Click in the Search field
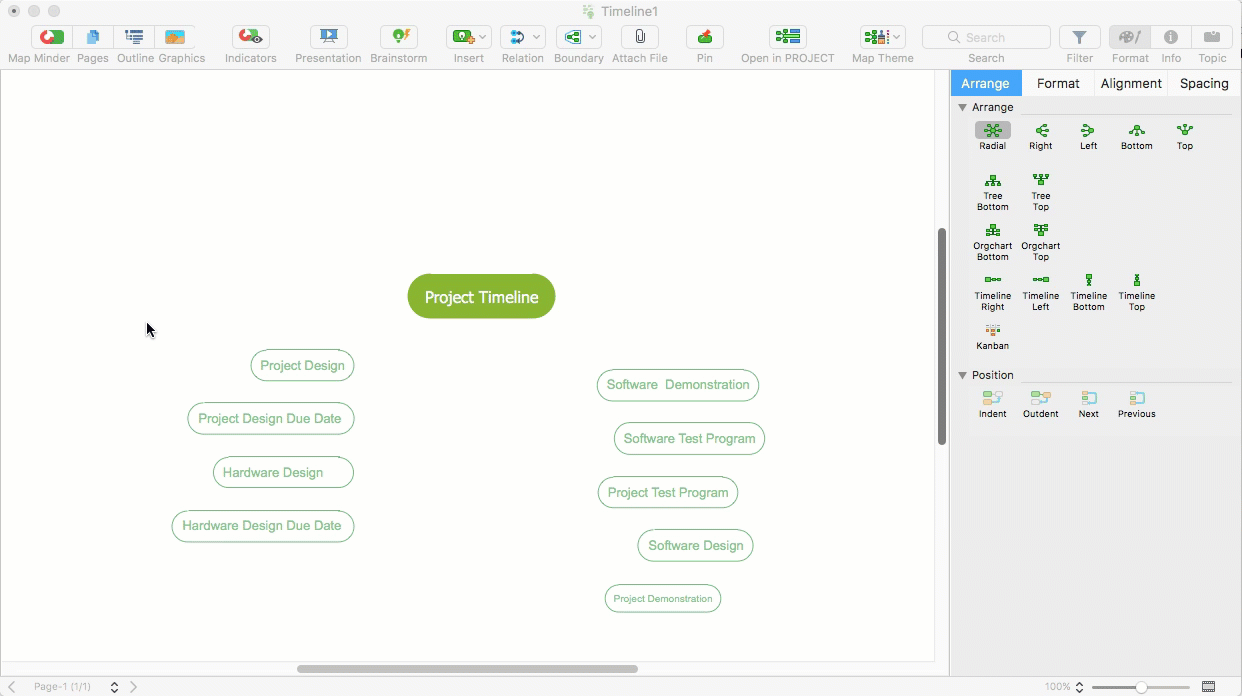Screen dimensions: 1242x696 pos(986,37)
